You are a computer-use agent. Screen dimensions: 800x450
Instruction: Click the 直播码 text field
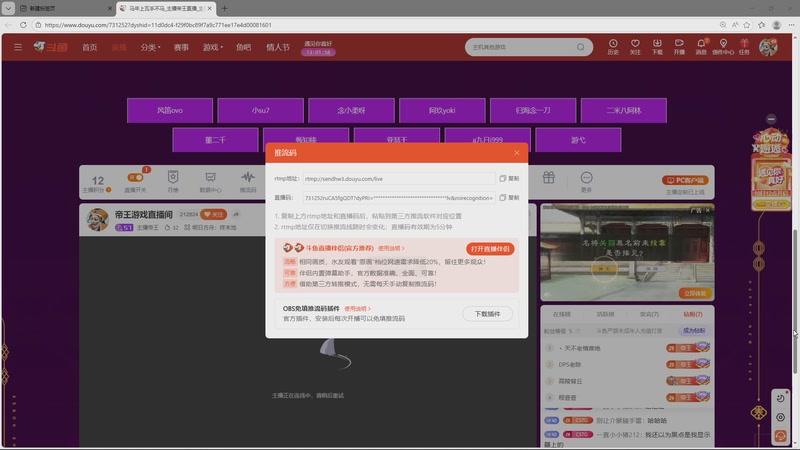(399, 197)
